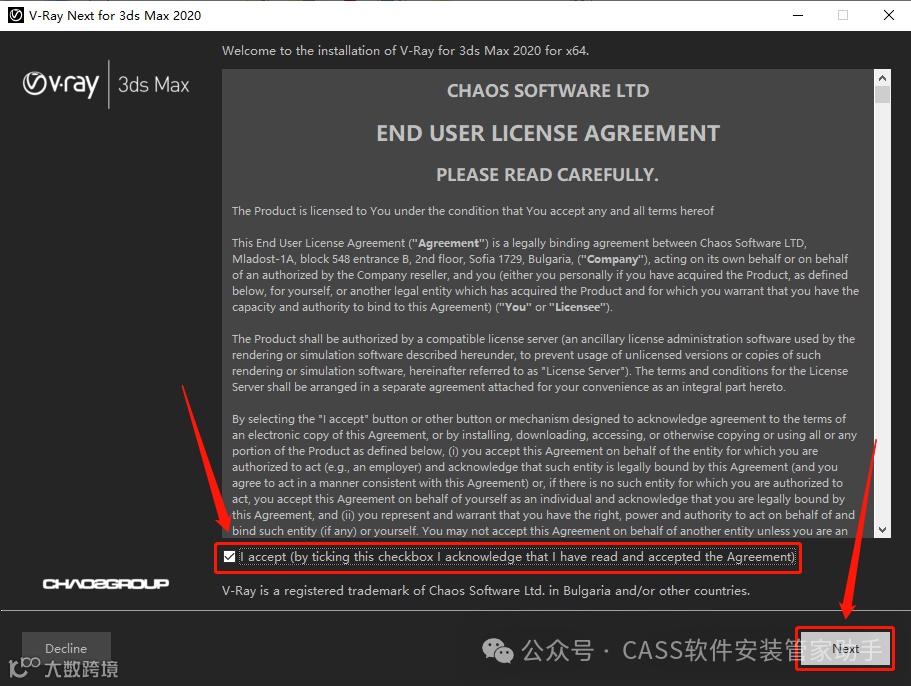Click the V-Ray registered trademark notice text
Screen dimensions: 911x686
(486, 591)
